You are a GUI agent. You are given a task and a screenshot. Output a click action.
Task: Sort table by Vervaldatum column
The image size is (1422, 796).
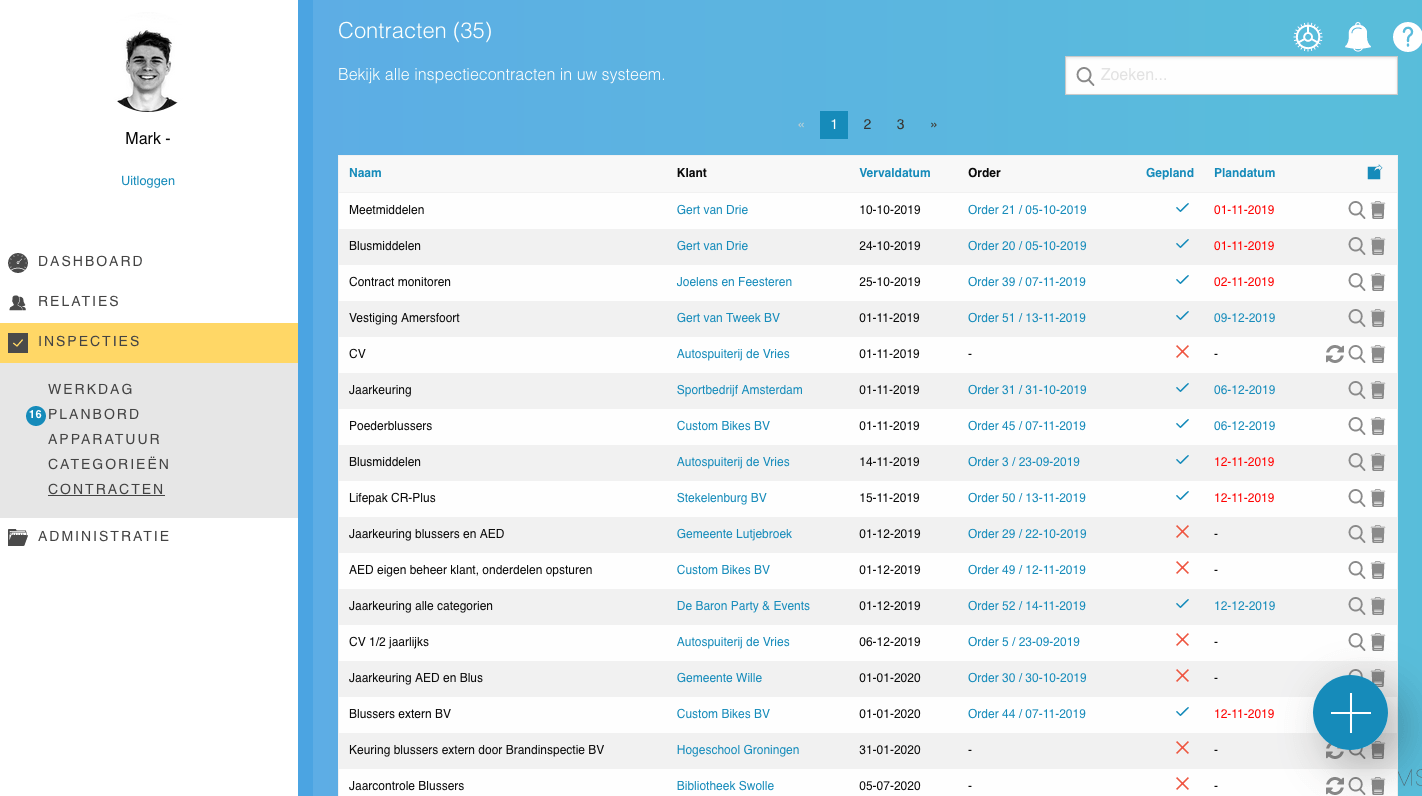[894, 173]
